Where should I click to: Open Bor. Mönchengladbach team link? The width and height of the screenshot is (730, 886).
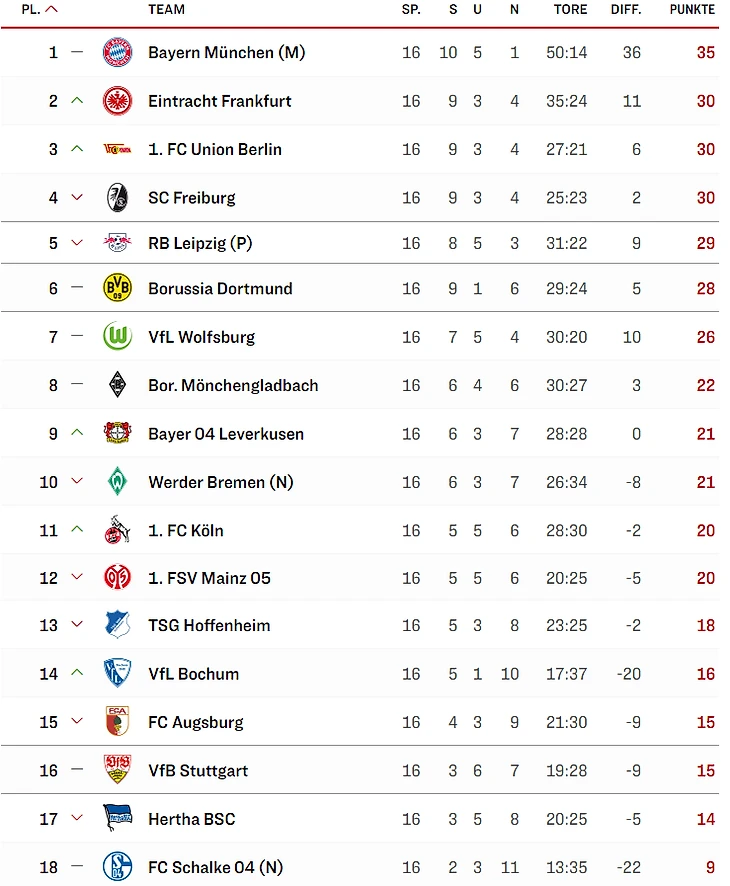pyautogui.click(x=233, y=385)
